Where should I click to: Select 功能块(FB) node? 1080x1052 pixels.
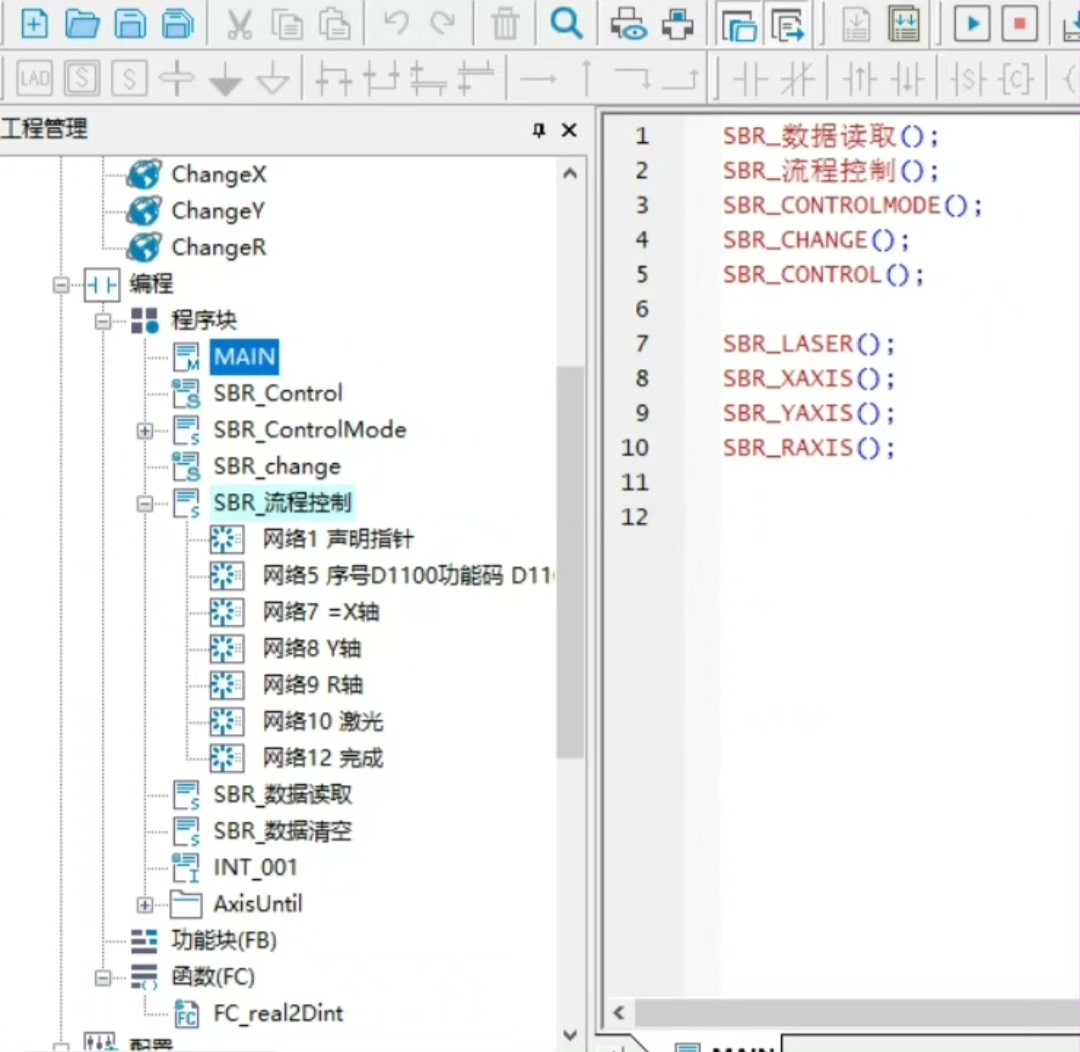(x=224, y=940)
